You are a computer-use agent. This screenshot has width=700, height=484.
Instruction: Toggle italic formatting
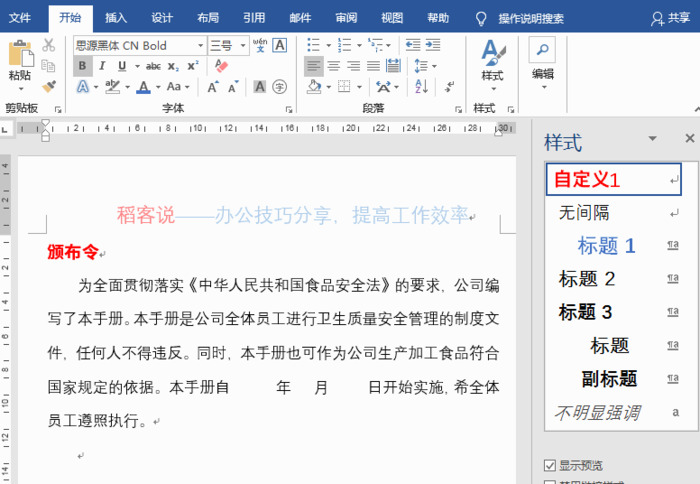102,66
